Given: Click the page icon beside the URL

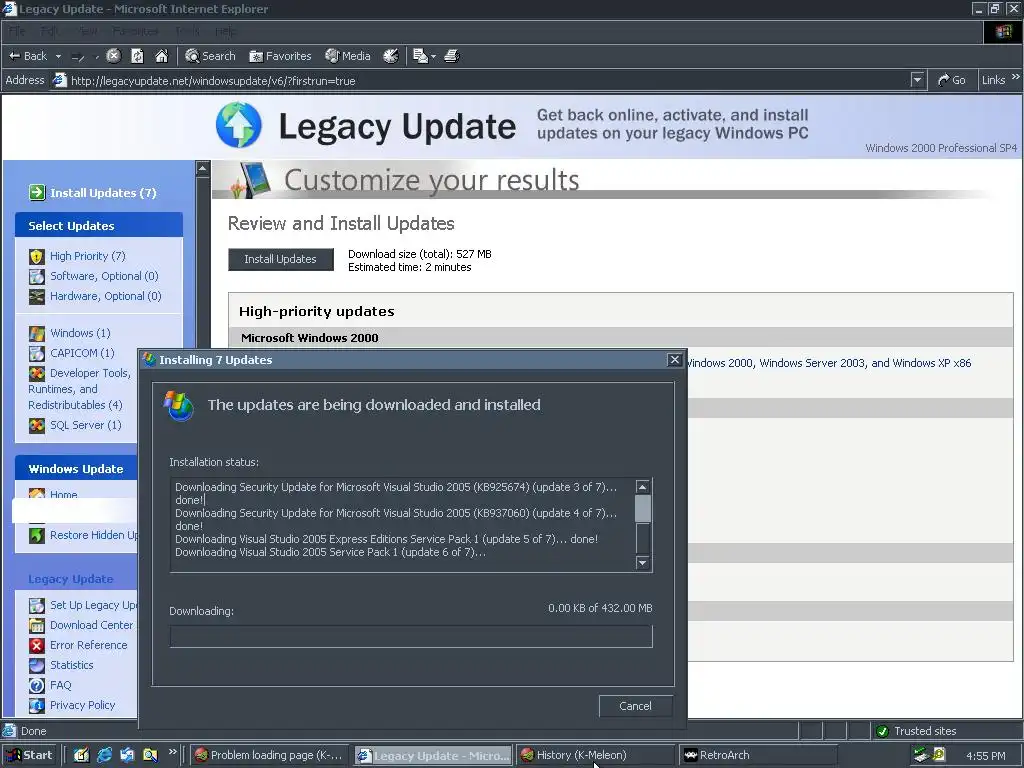Looking at the screenshot, I should coord(59,80).
